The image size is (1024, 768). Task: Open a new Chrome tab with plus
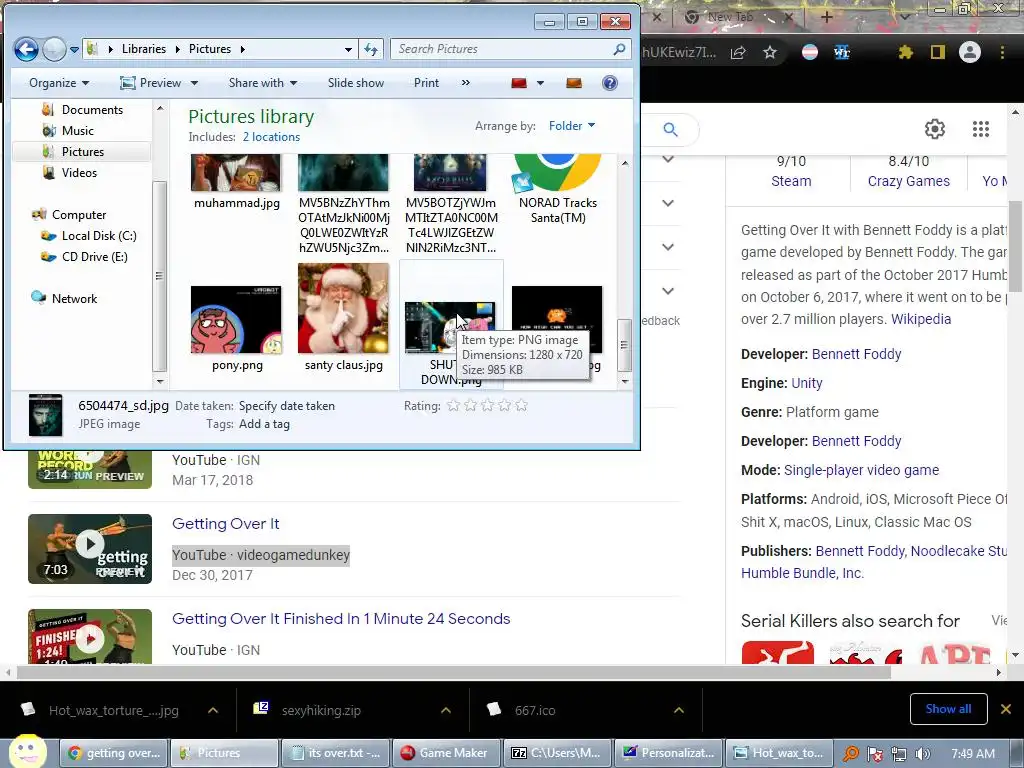pos(826,17)
